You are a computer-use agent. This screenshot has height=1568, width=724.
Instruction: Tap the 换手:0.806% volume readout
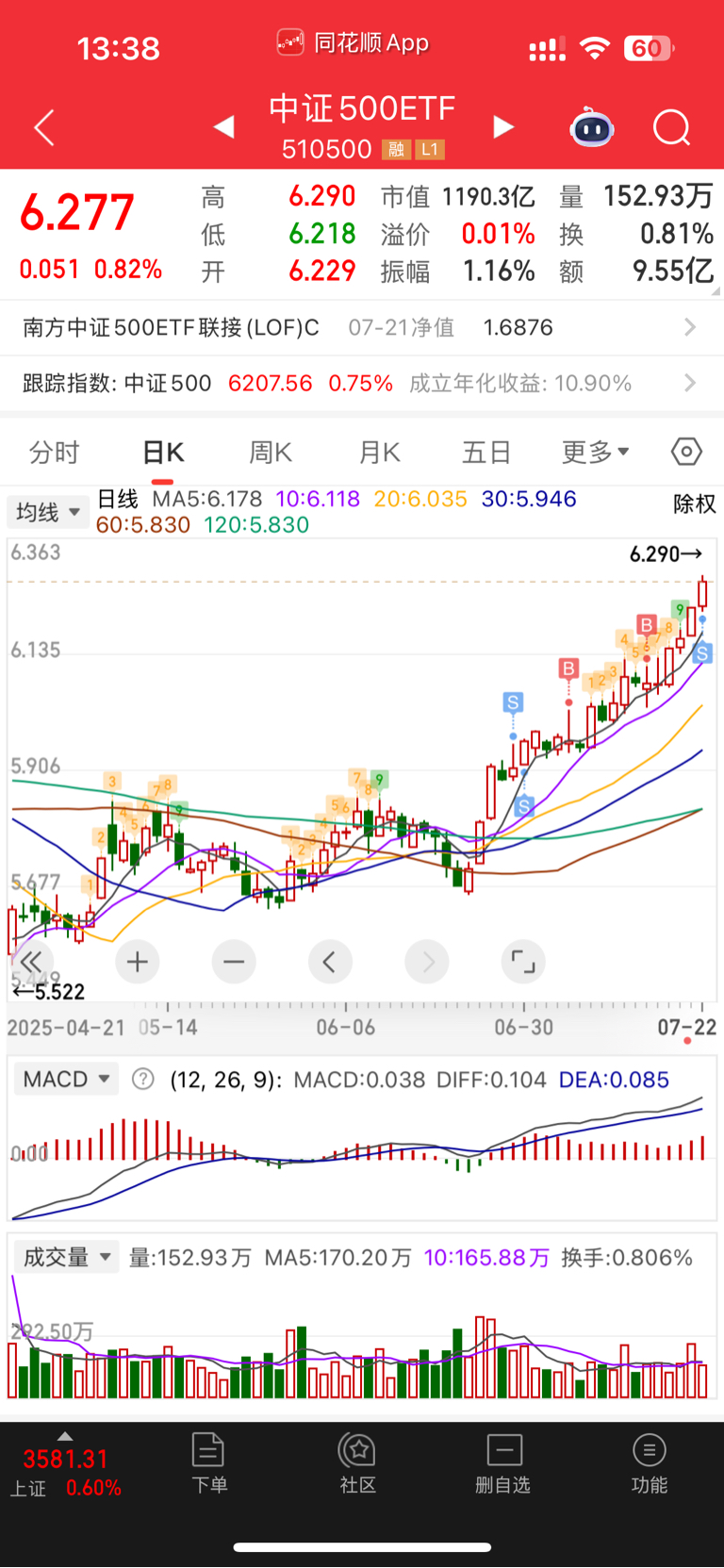(x=627, y=1258)
